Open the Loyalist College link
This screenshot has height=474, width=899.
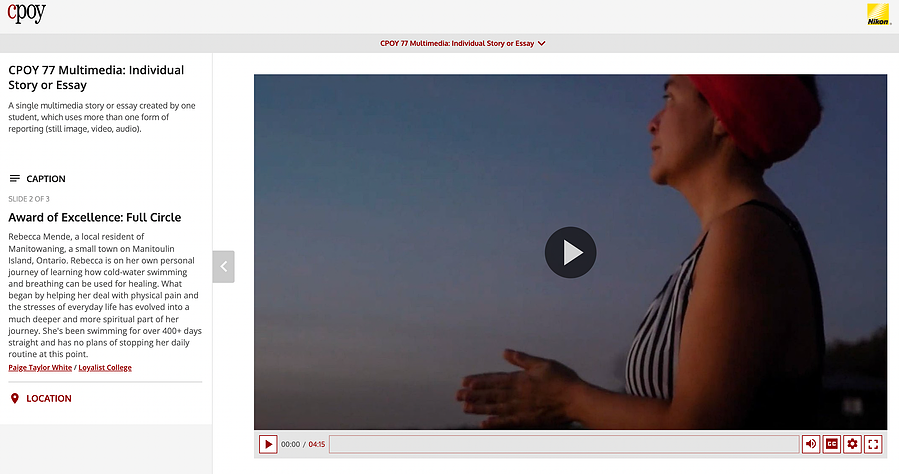(105, 368)
